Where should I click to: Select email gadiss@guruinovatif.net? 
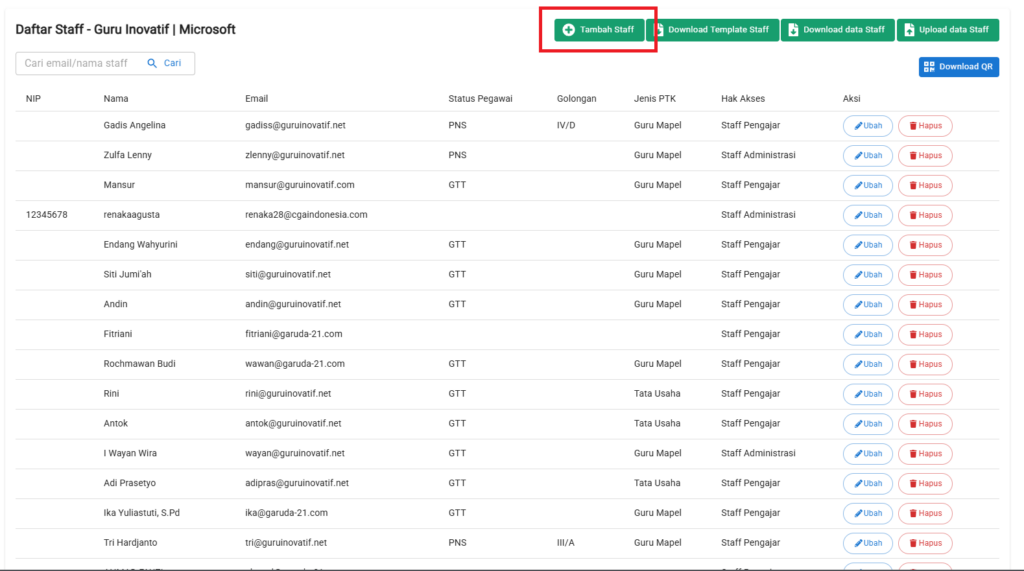click(x=295, y=125)
